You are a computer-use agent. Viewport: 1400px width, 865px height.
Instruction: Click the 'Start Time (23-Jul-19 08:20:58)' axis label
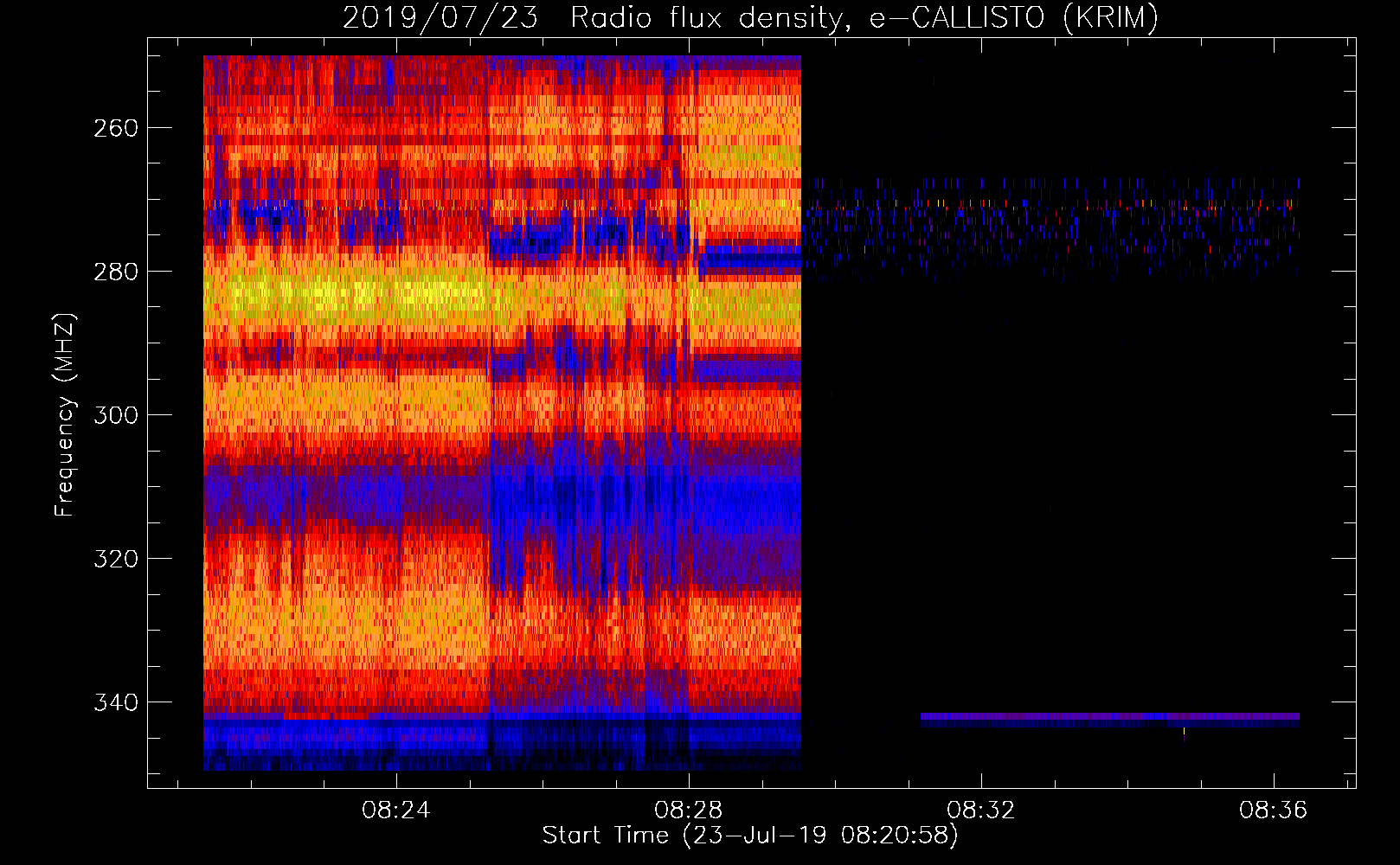coord(750,836)
